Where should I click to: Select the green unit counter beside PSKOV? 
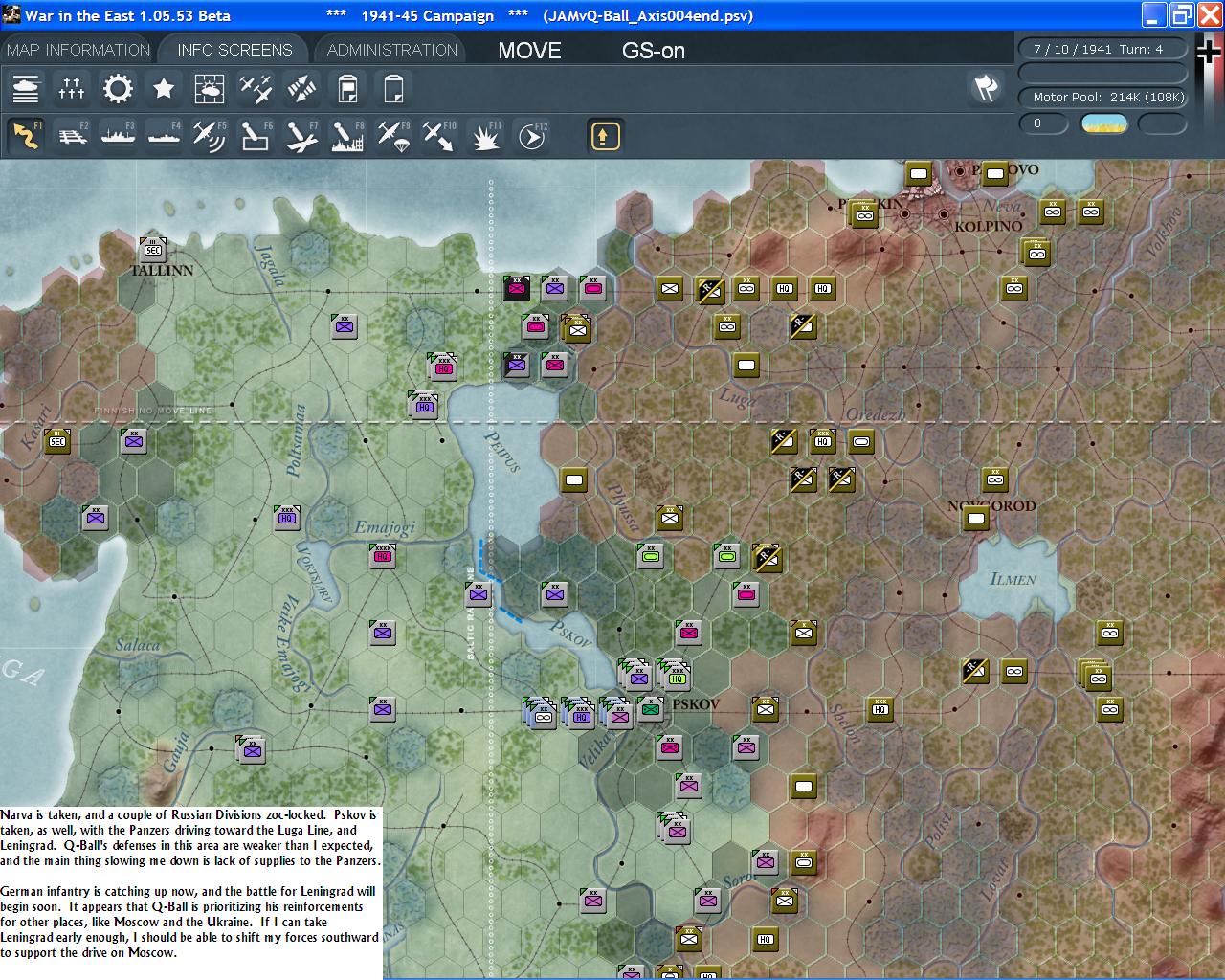click(x=651, y=709)
